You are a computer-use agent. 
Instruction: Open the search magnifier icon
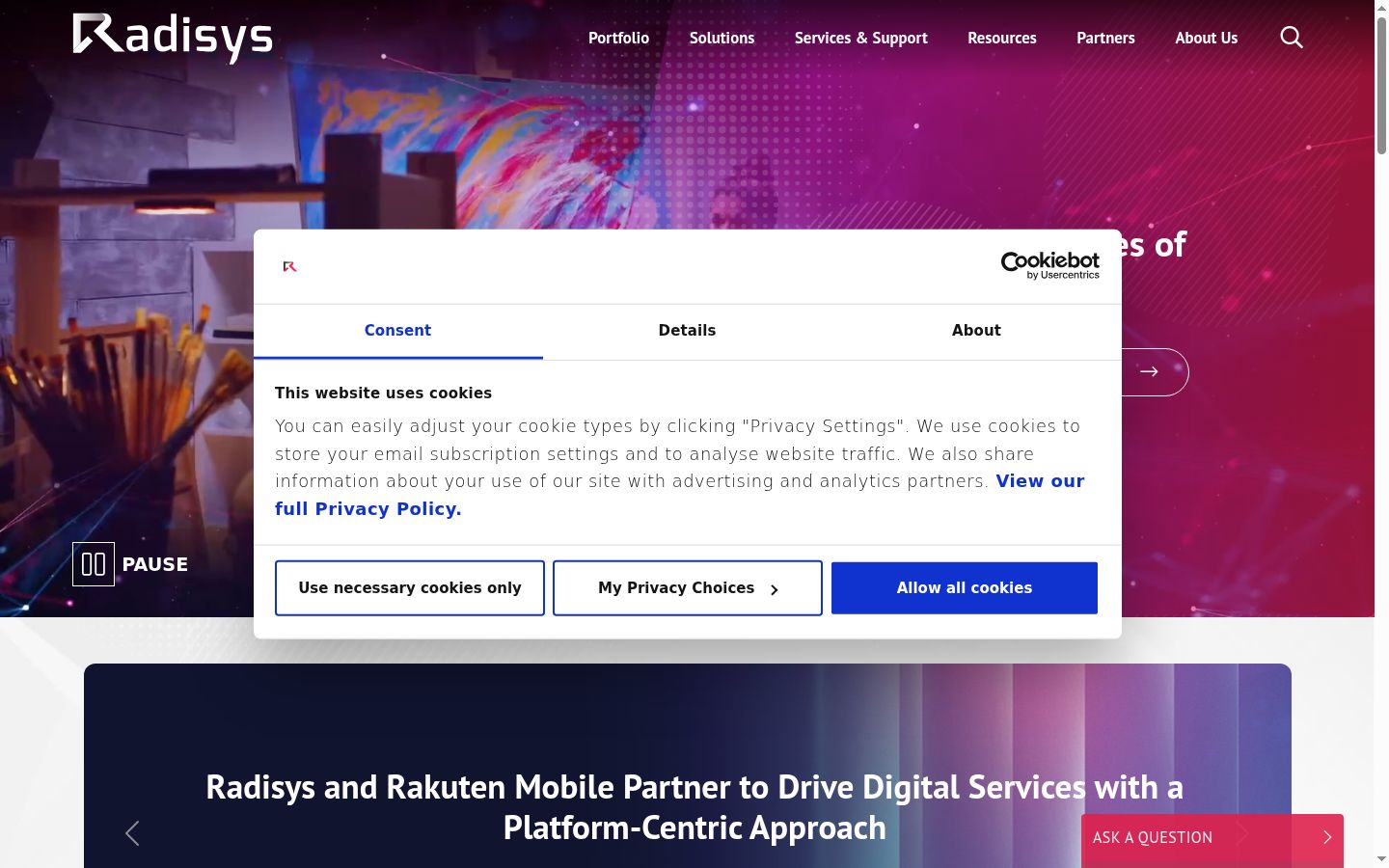tap(1292, 38)
